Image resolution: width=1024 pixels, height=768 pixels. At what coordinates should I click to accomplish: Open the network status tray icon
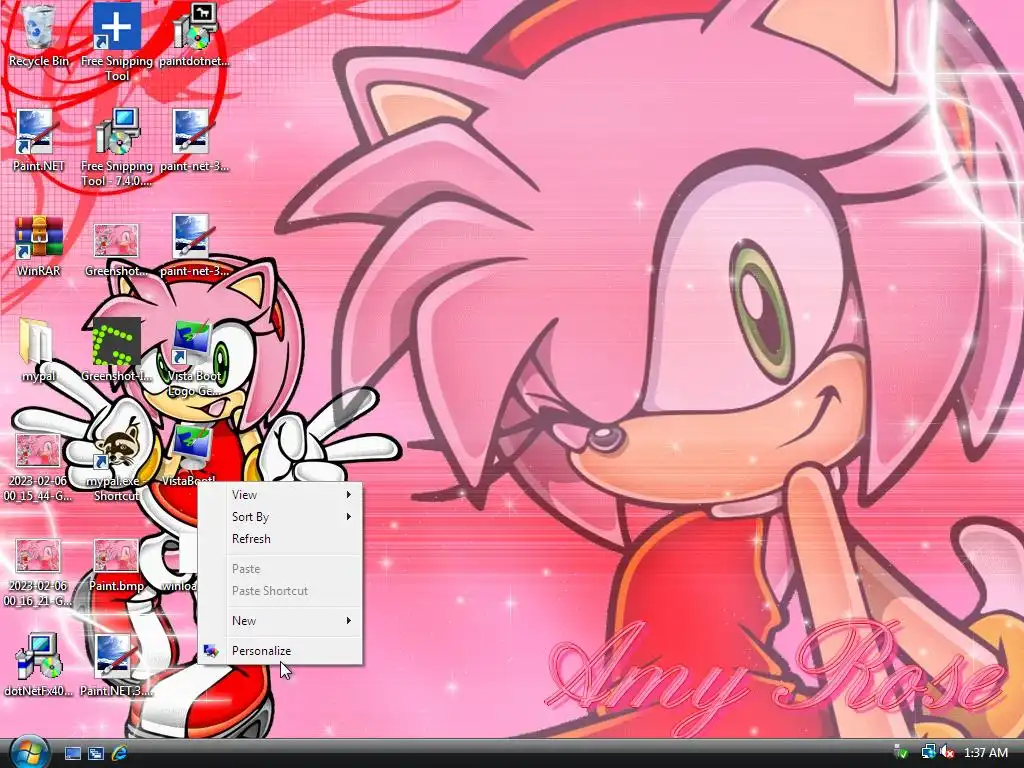928,753
